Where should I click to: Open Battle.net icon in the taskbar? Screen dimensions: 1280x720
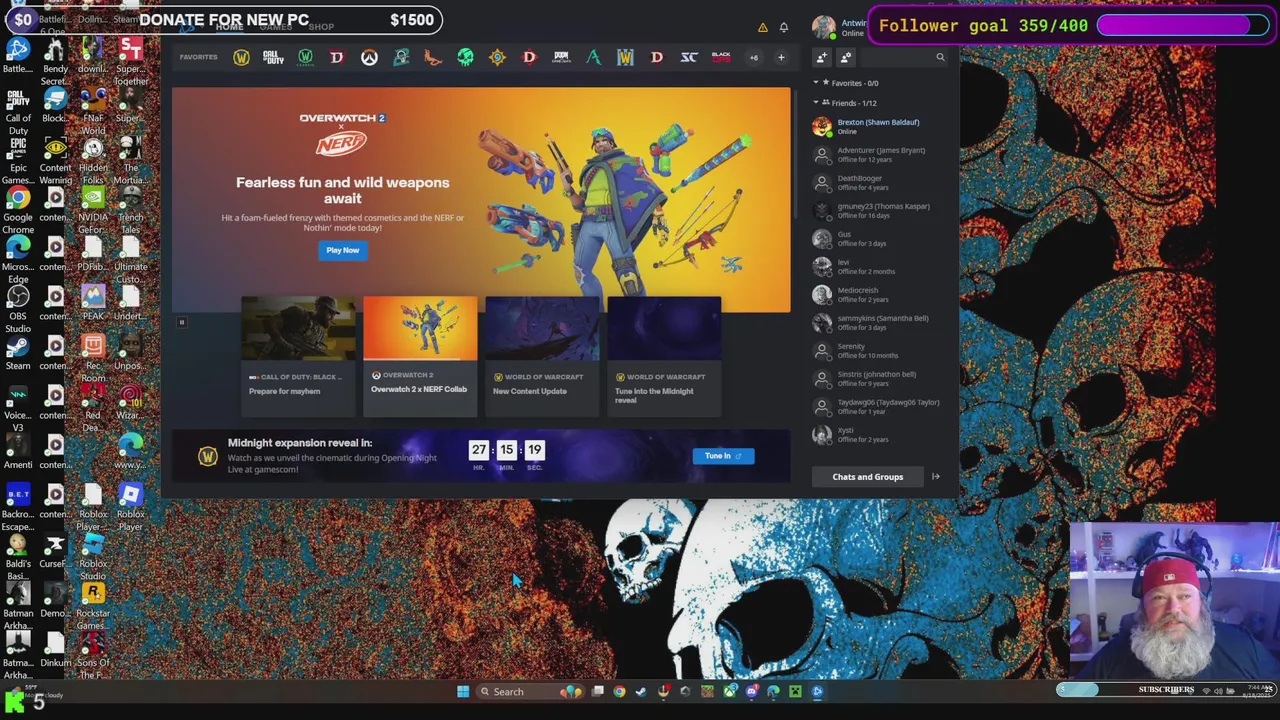817,691
